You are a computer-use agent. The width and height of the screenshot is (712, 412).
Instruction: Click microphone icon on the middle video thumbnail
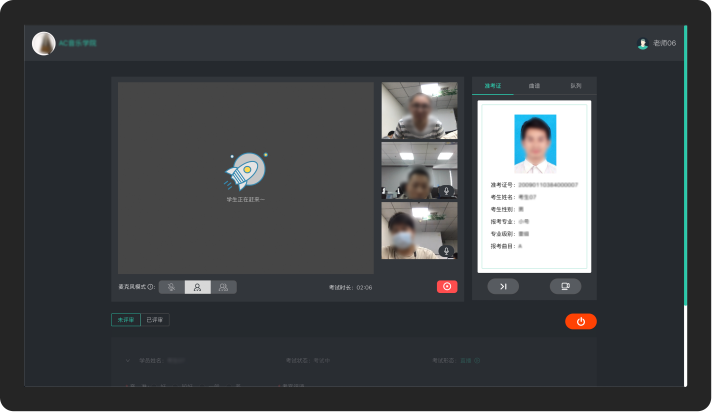pos(446,191)
